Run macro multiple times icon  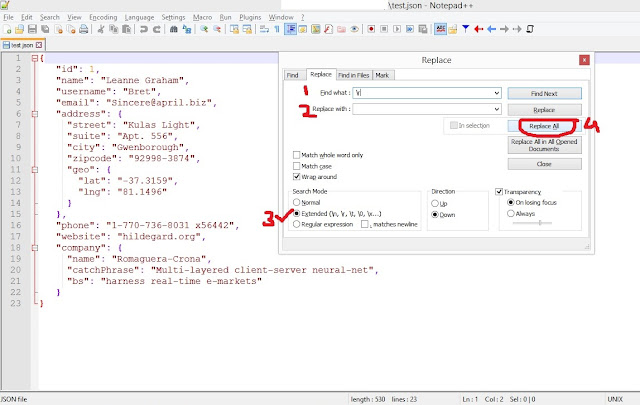pyautogui.click(x=410, y=29)
